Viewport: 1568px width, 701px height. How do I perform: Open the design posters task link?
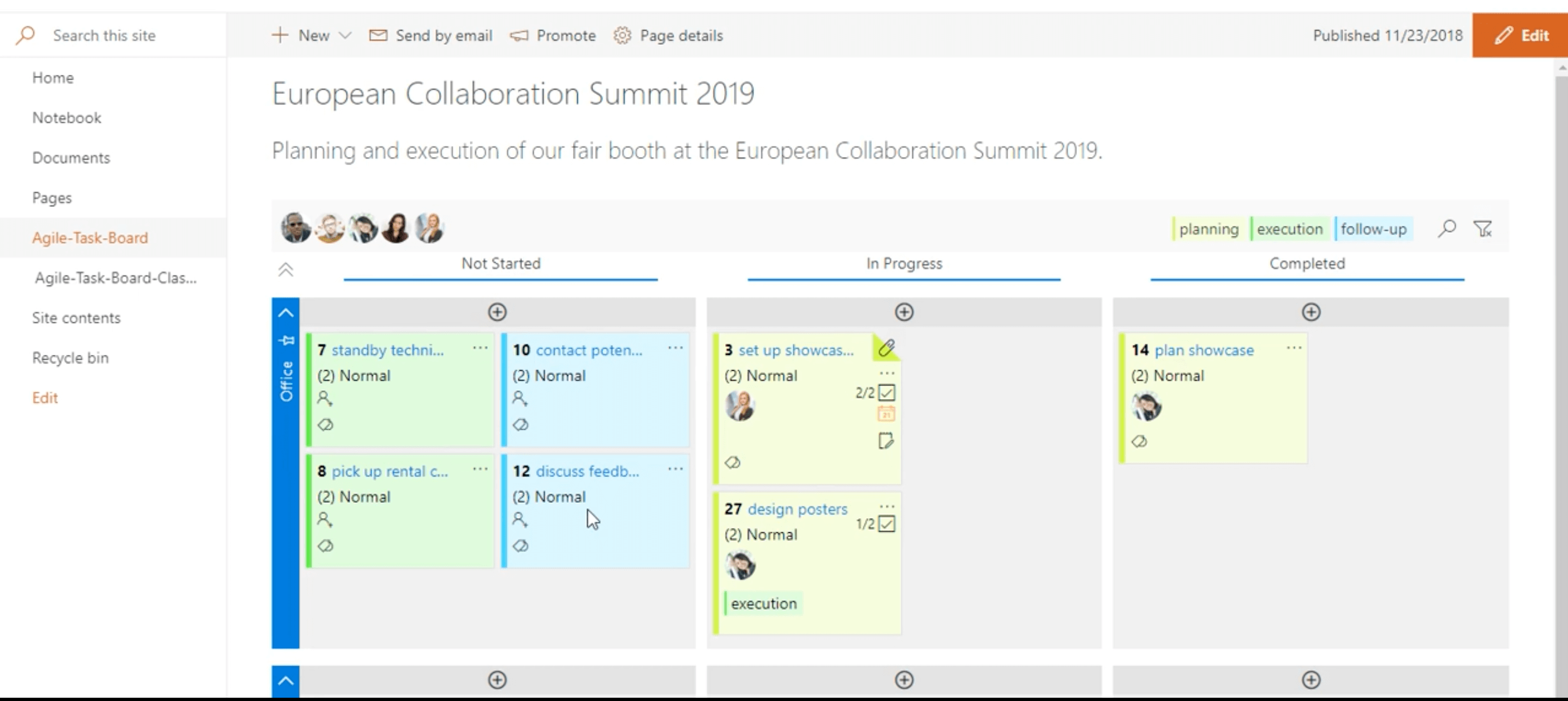[798, 508]
